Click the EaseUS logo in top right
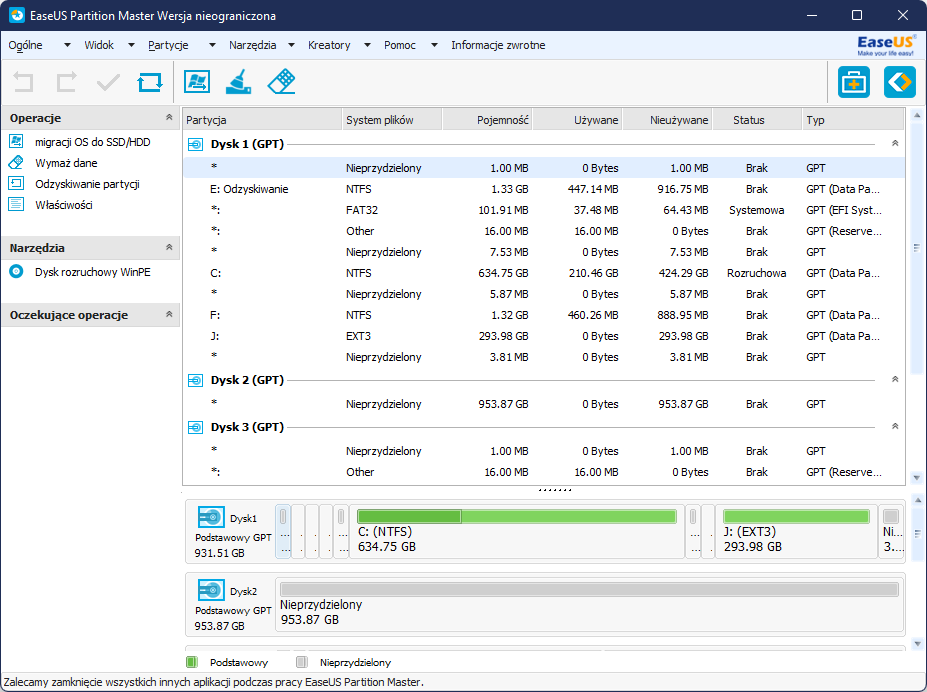The width and height of the screenshot is (927, 692). coord(886,45)
